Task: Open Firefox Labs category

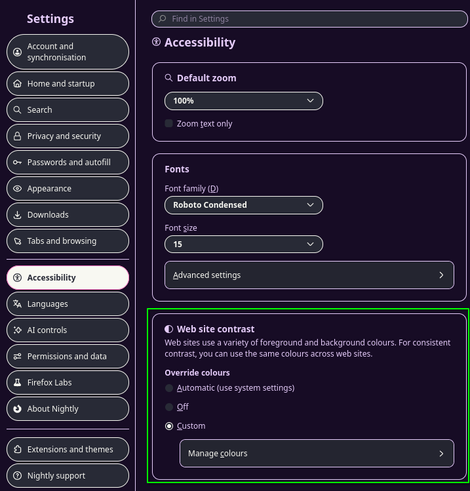Action: 68,382
